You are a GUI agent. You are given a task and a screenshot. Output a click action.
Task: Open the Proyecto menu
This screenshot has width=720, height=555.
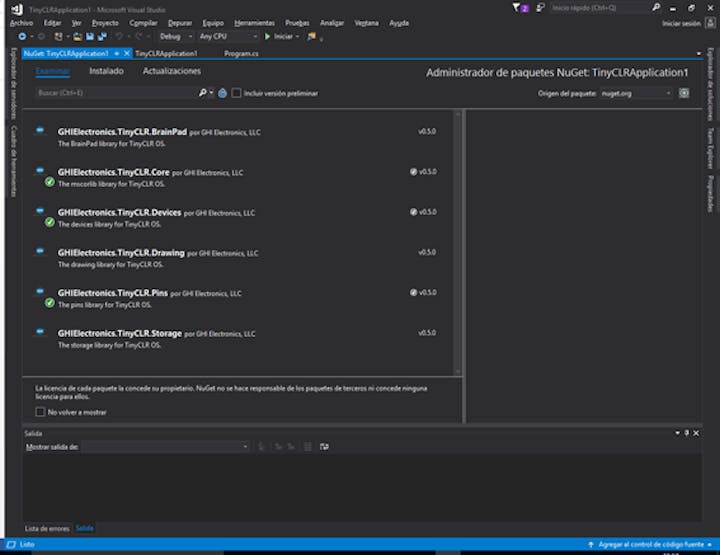coord(105,23)
